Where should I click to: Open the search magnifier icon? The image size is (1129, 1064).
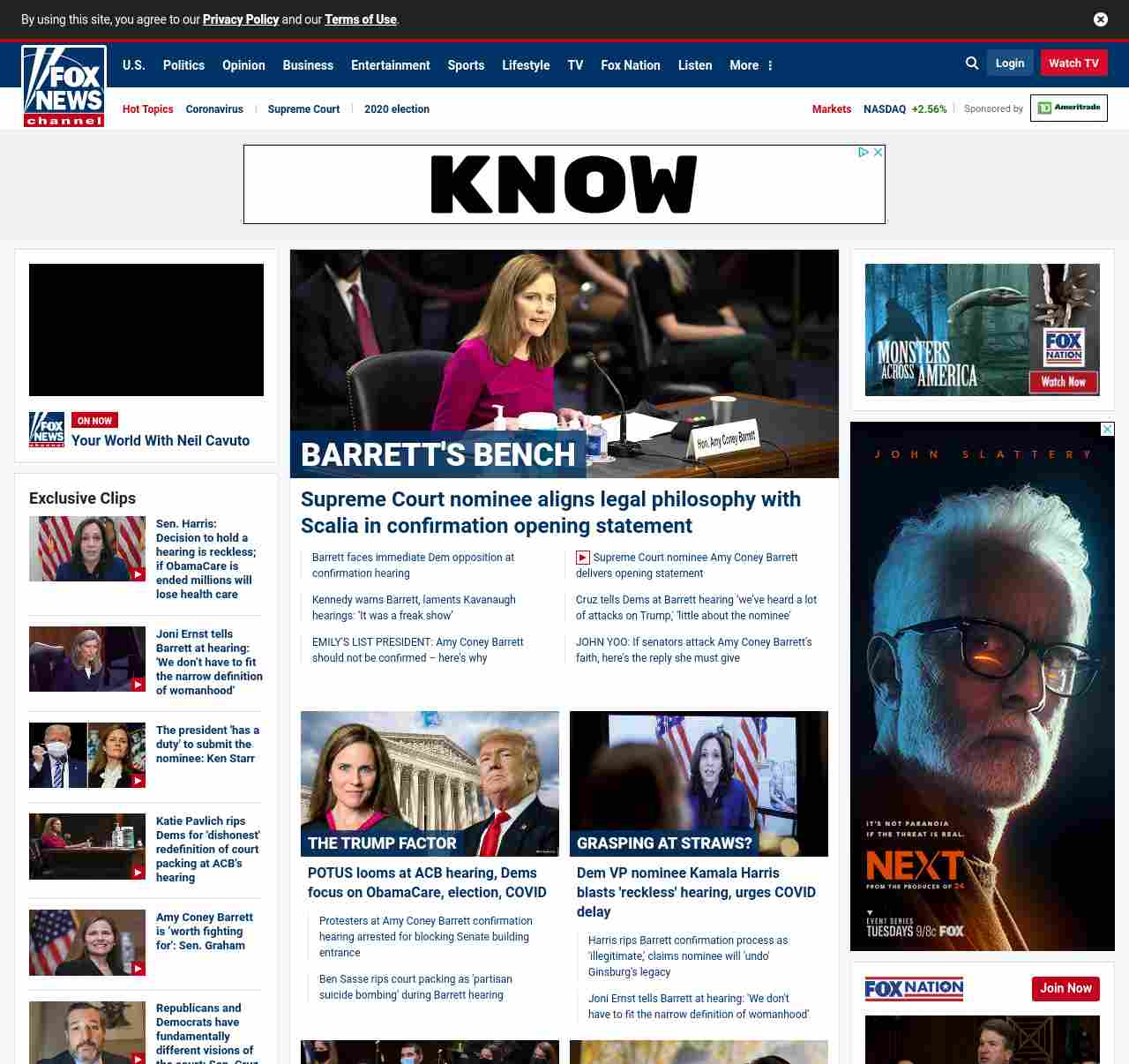[x=972, y=64]
